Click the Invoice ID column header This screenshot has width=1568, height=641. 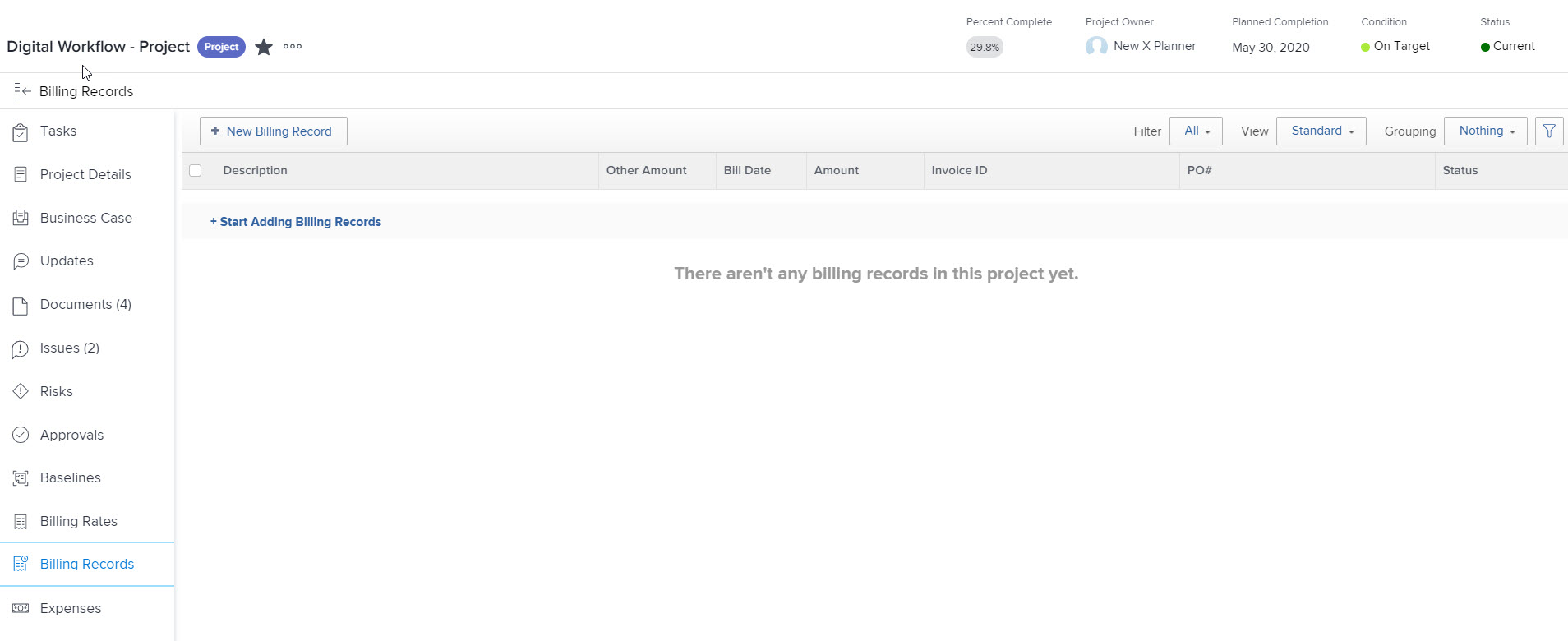pos(959,171)
